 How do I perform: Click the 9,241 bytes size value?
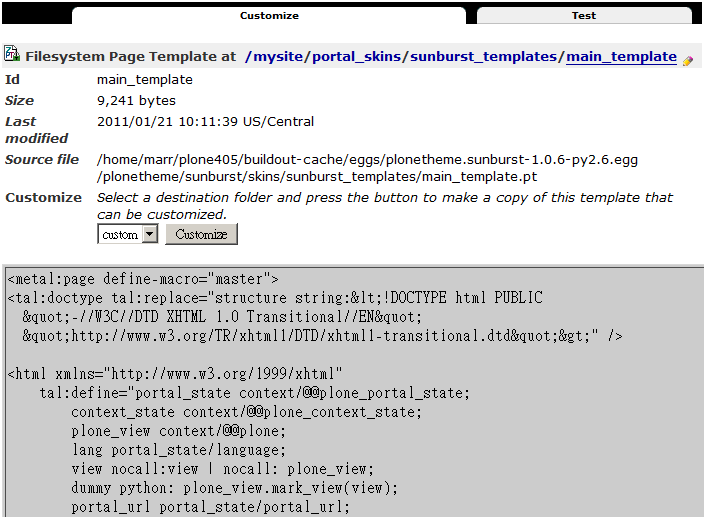click(x=136, y=101)
